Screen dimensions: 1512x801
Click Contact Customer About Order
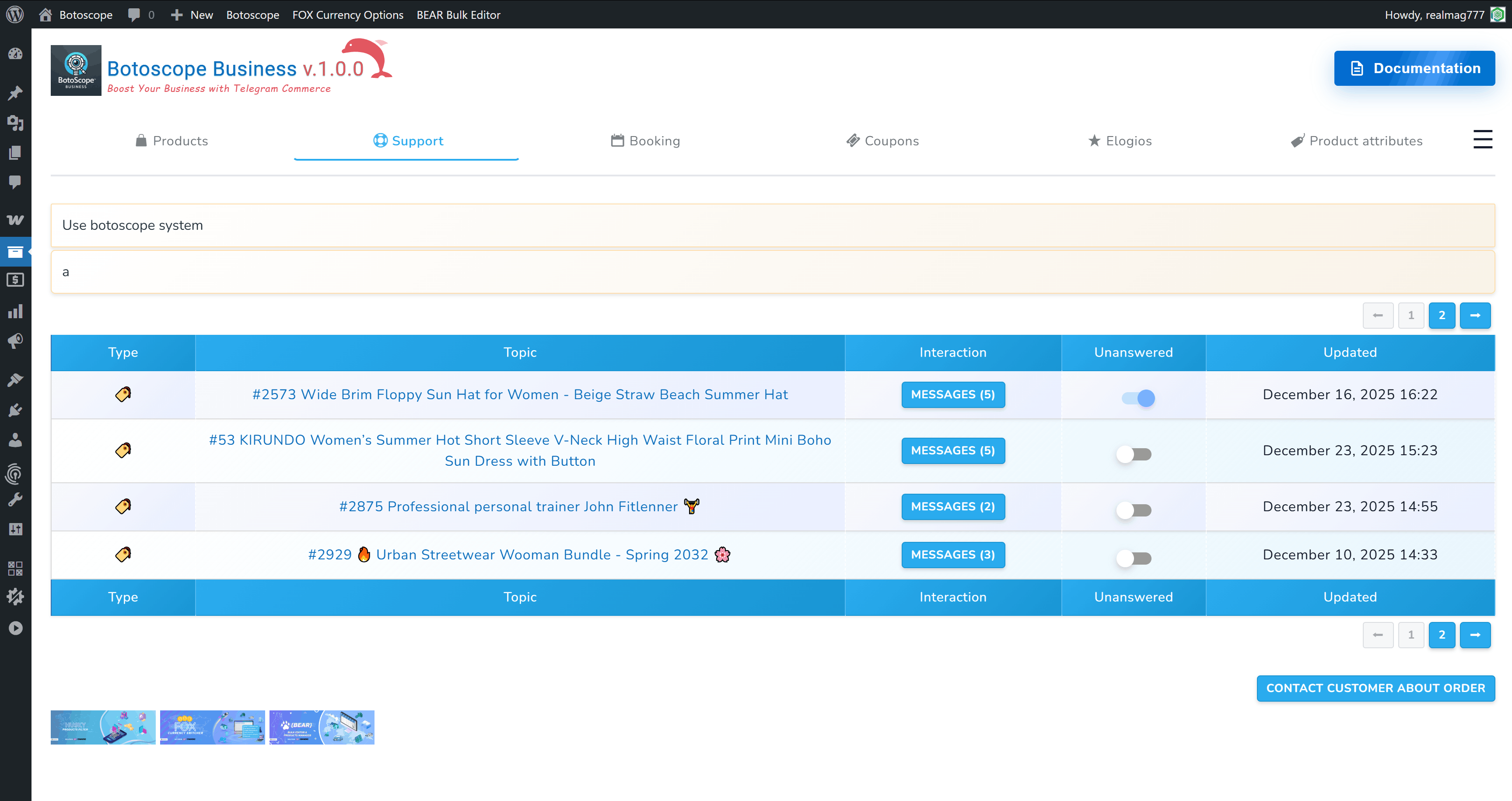pos(1375,688)
